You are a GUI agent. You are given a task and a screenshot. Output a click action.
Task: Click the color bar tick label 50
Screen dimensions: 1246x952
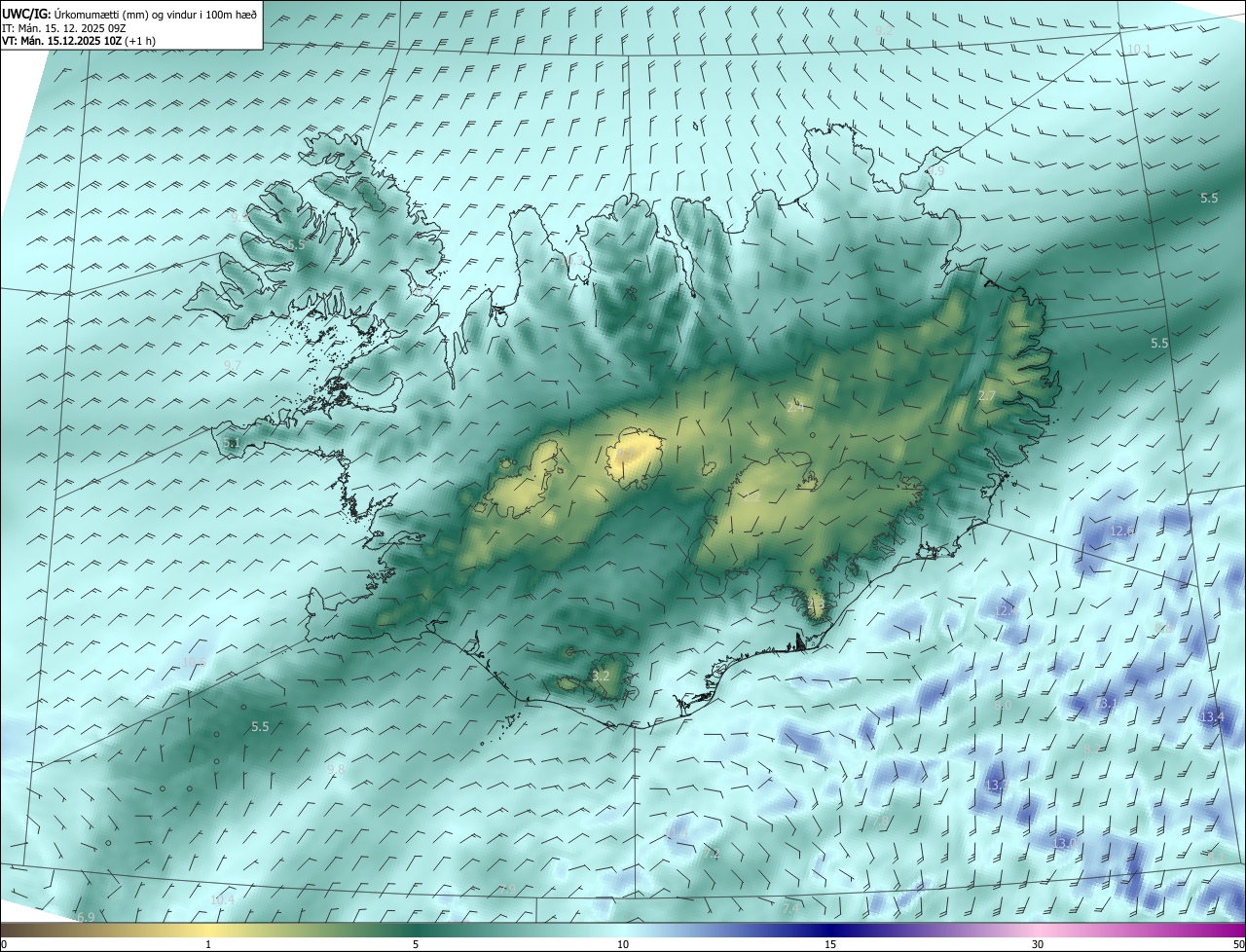(1238, 944)
